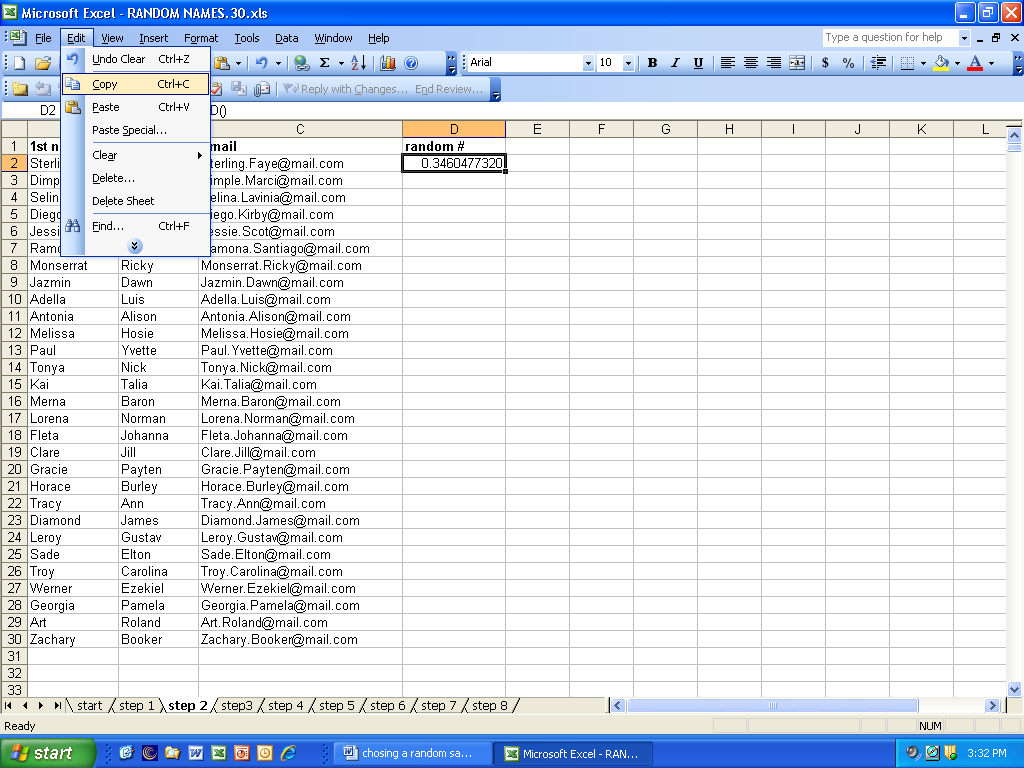
Task: Open the Font size dropdown showing 10
Action: point(628,63)
